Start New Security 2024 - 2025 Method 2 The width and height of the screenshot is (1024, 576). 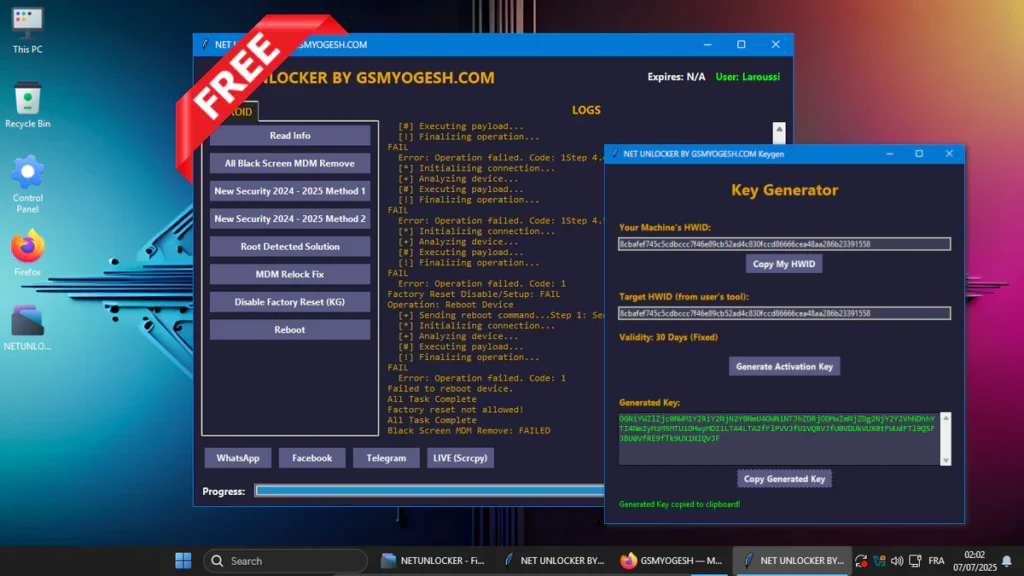290,218
